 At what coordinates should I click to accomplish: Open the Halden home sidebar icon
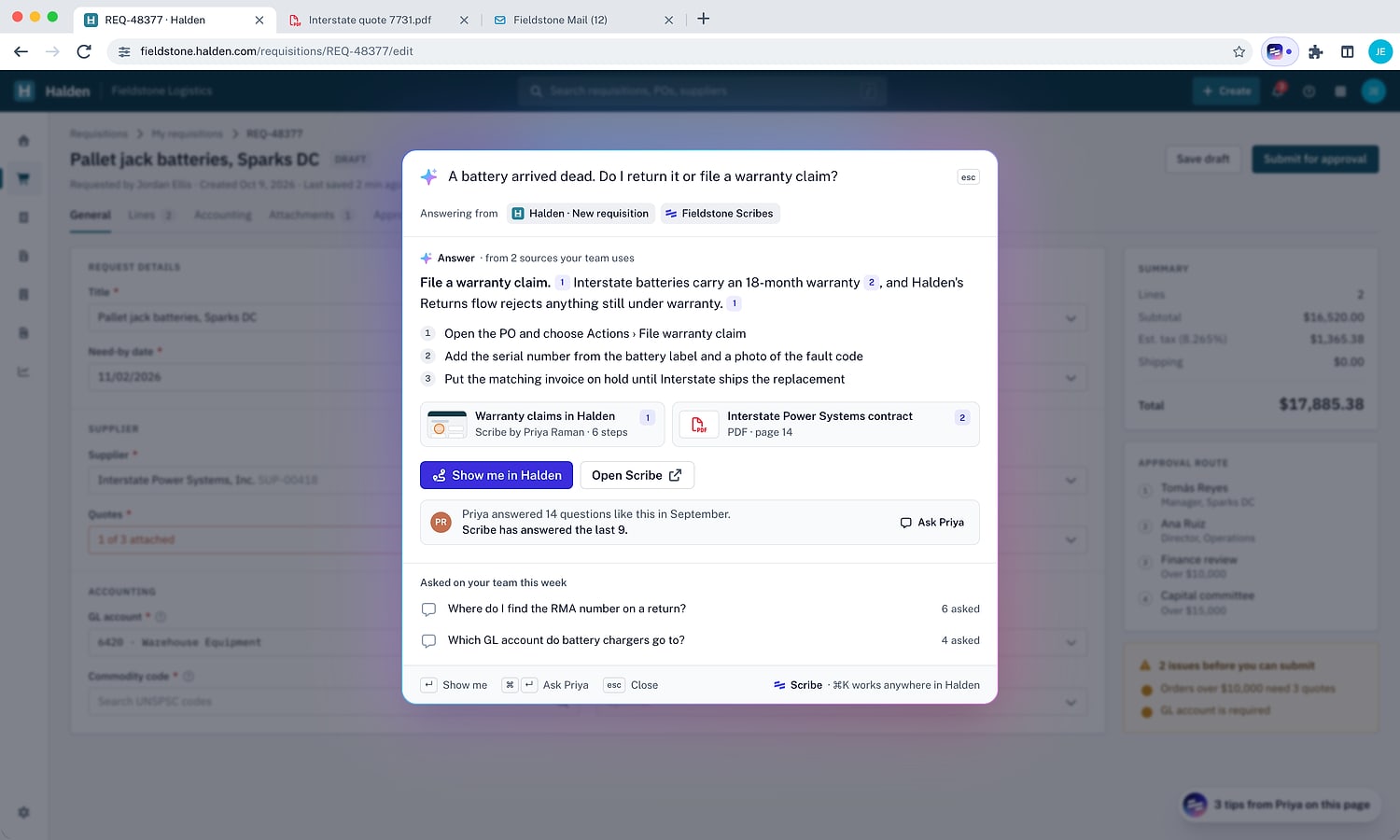point(23,140)
